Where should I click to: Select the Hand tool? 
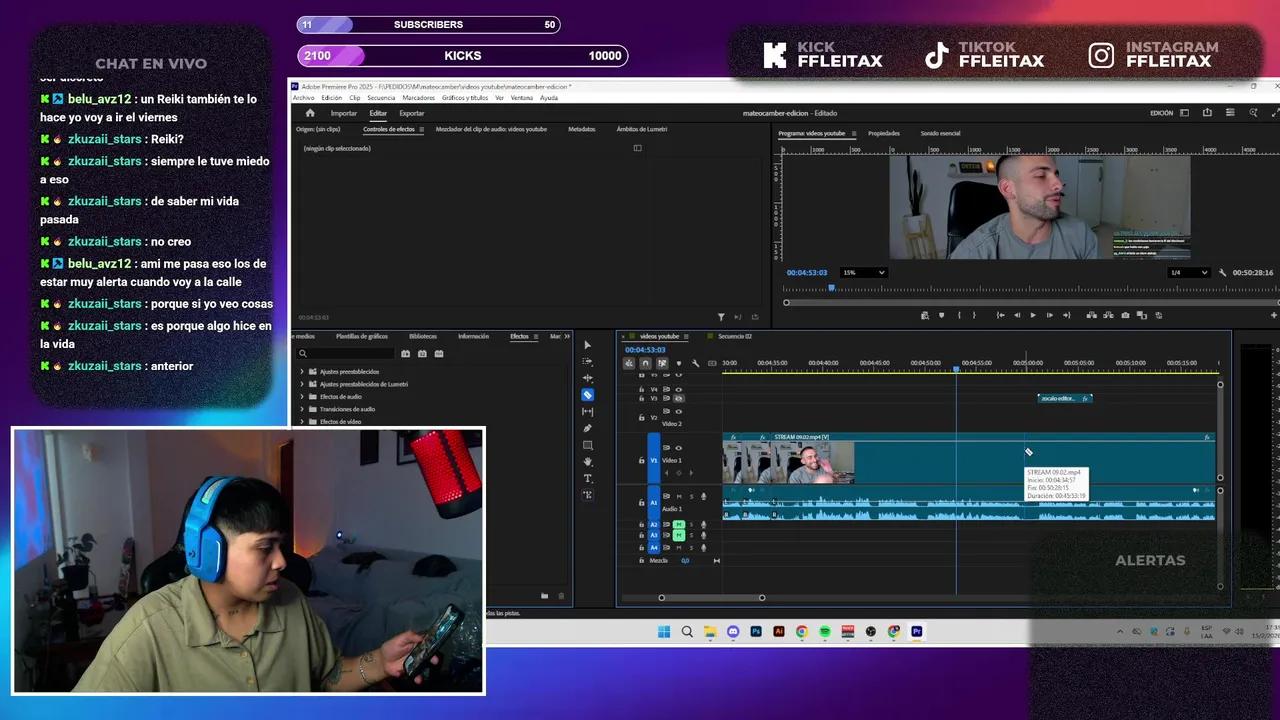click(x=587, y=462)
